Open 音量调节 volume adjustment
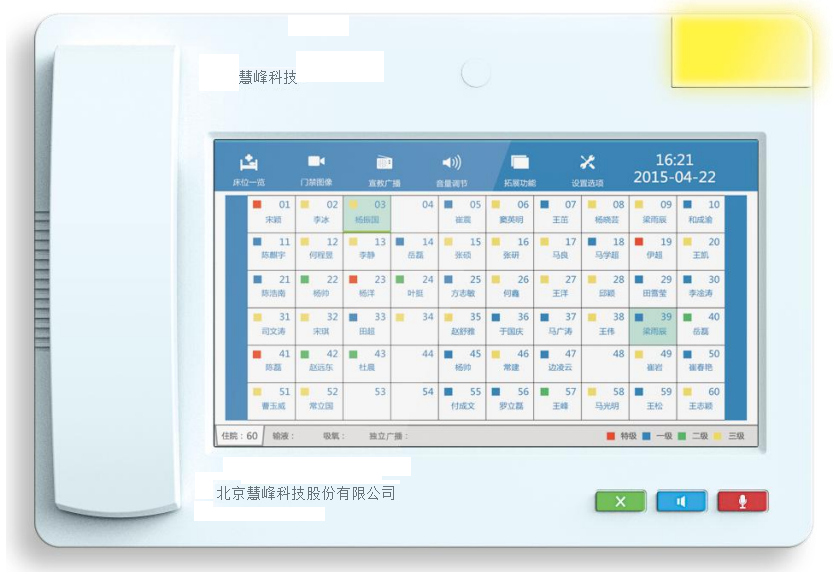 coord(451,169)
